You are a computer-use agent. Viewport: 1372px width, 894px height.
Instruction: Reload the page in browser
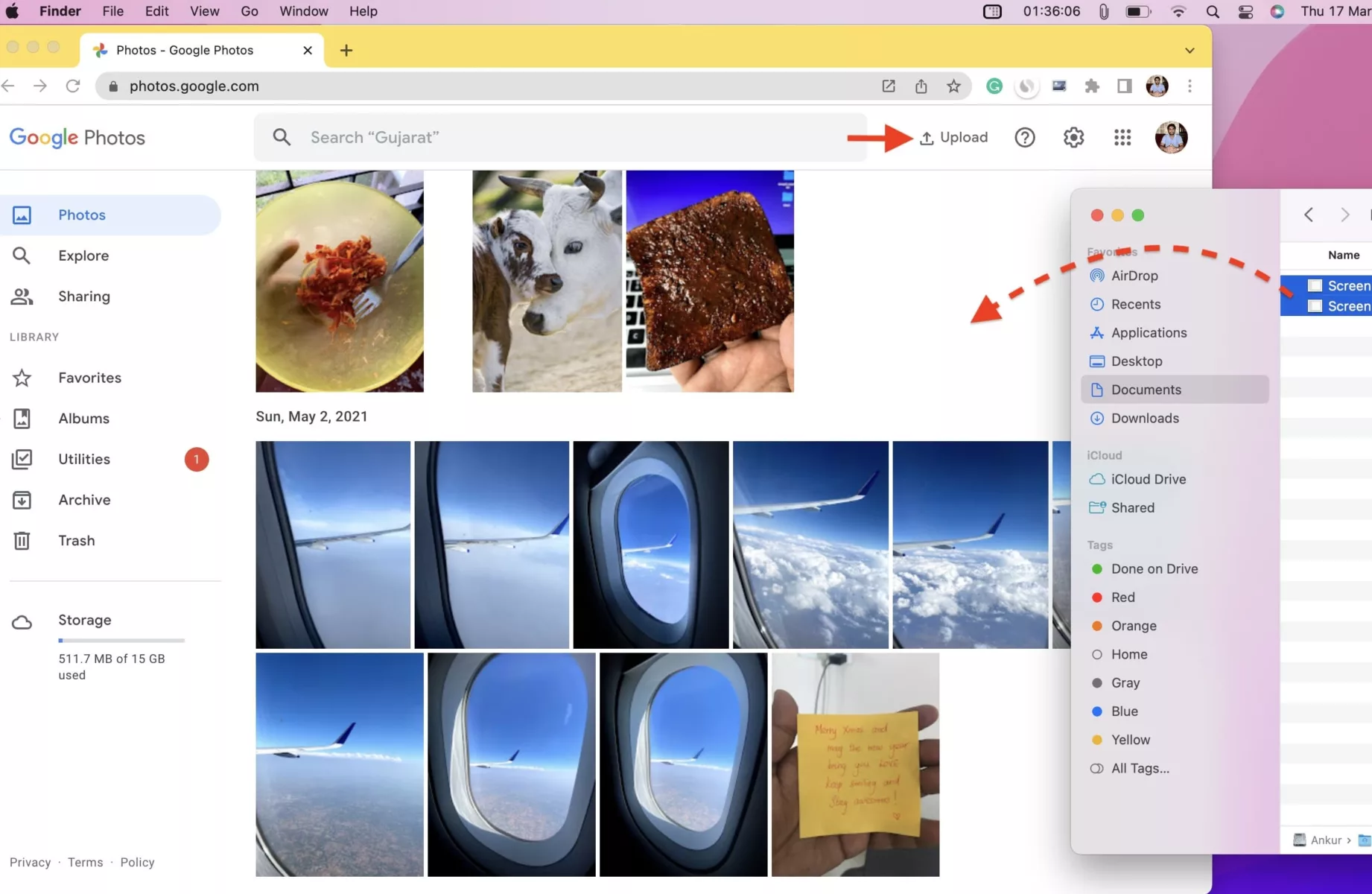click(72, 86)
